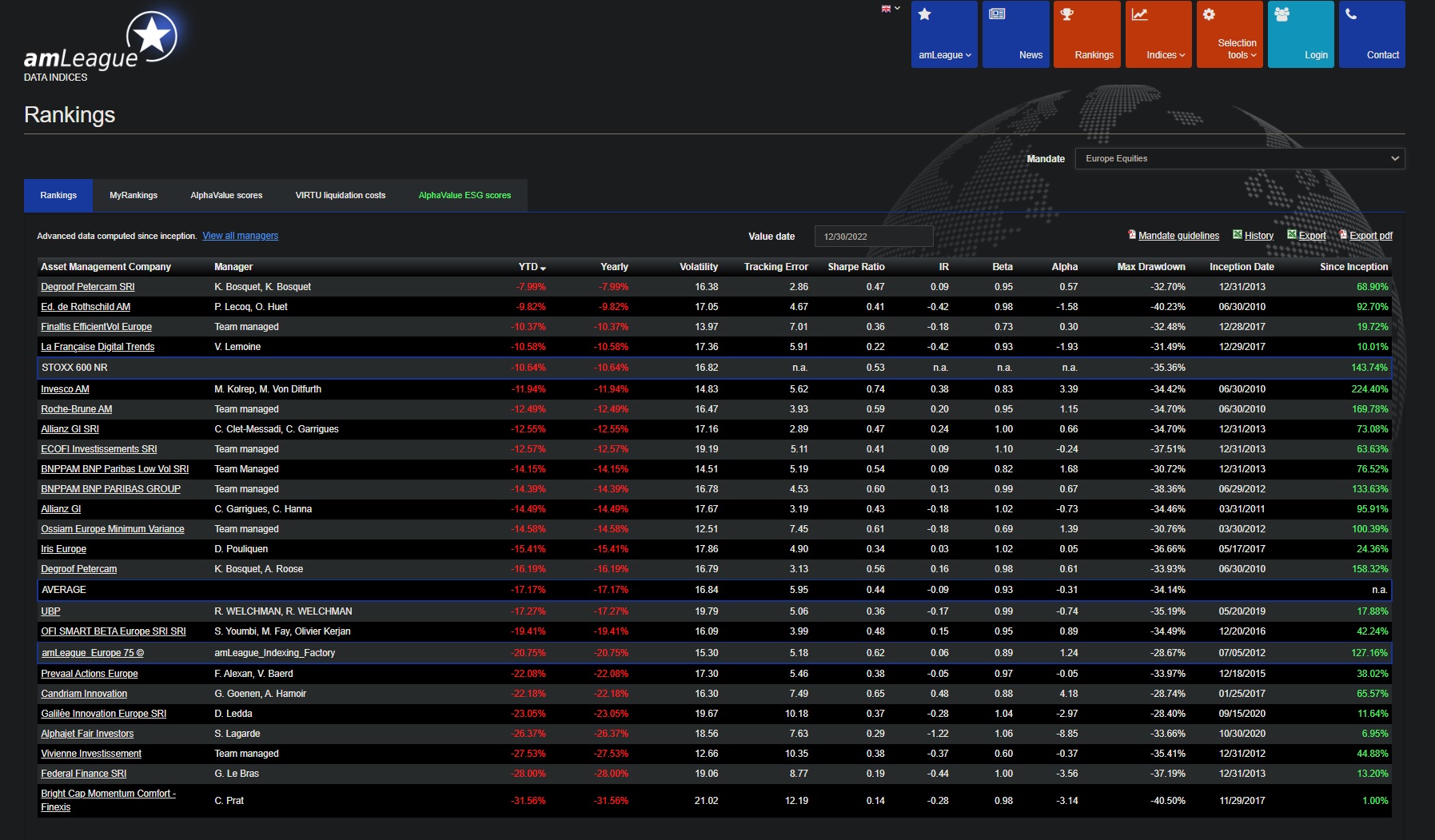Open Invesco AM link
Viewport: 1435px width, 840px height.
pyautogui.click(x=65, y=389)
